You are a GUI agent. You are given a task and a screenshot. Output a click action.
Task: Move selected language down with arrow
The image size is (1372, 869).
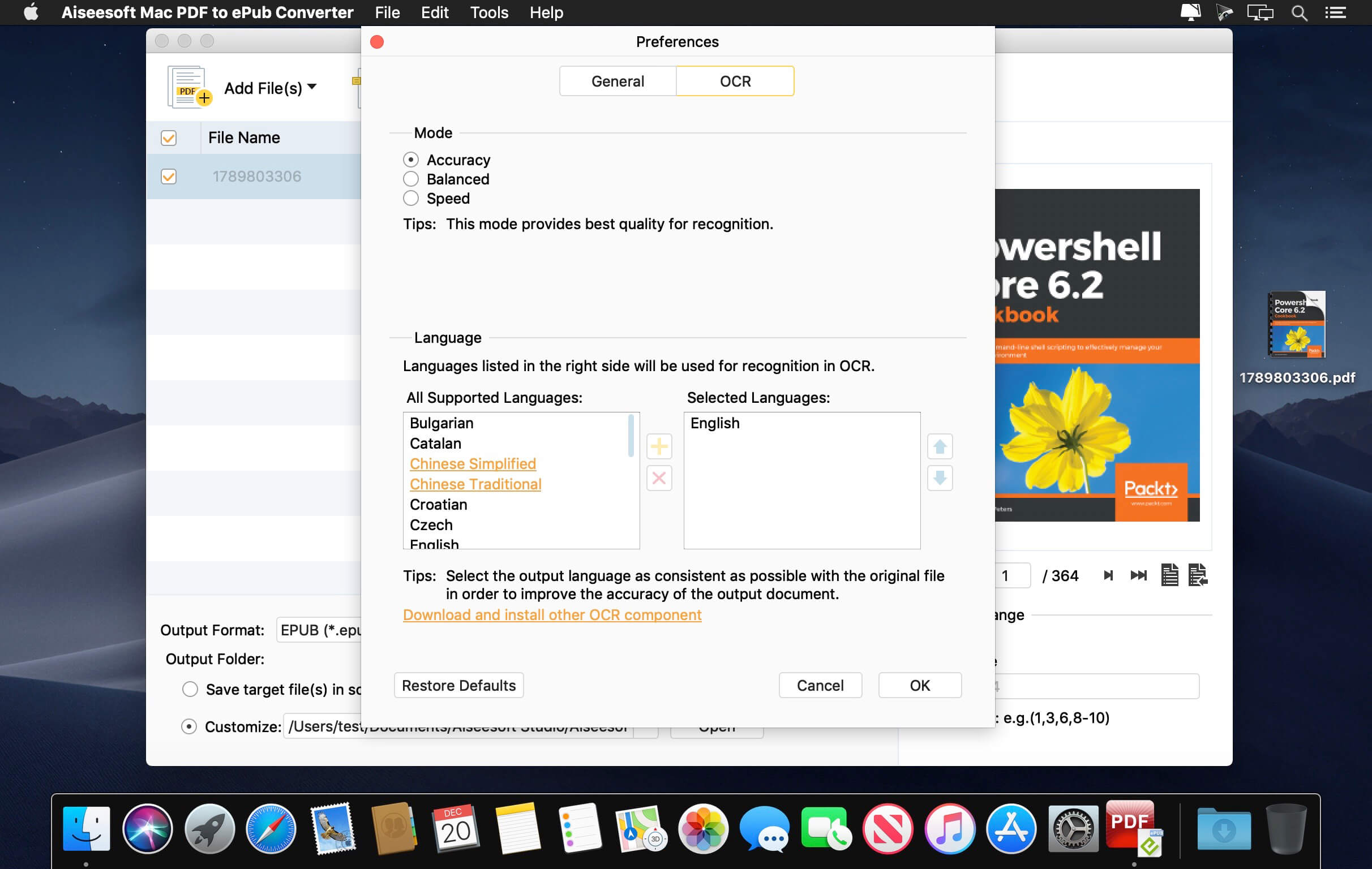940,477
